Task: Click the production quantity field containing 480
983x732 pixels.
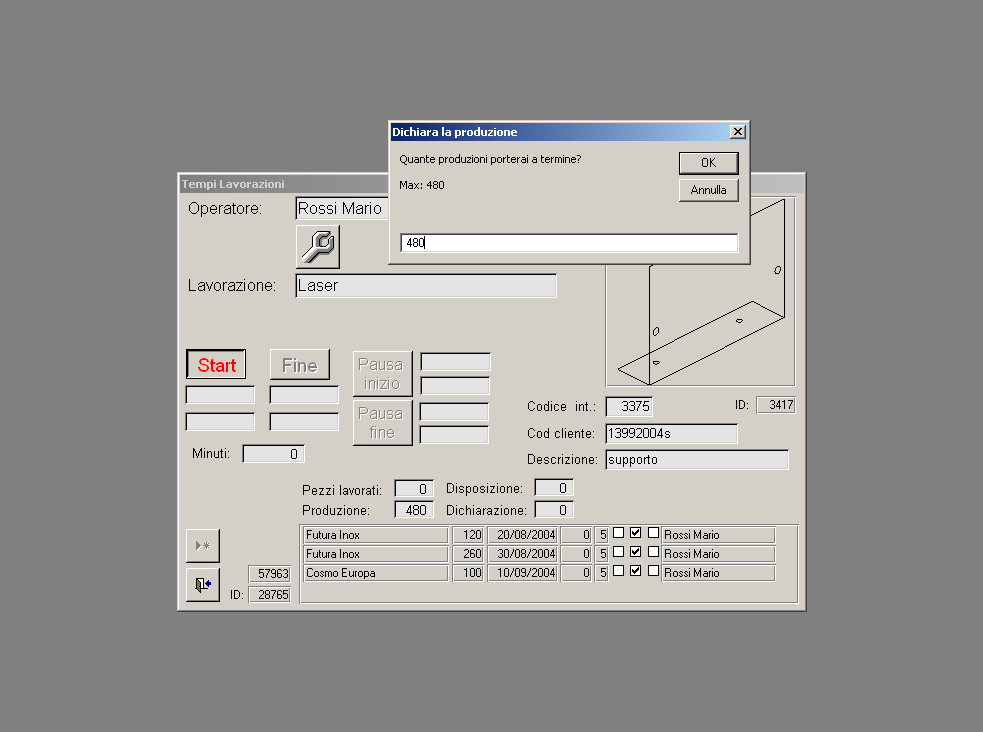Action: (569, 243)
